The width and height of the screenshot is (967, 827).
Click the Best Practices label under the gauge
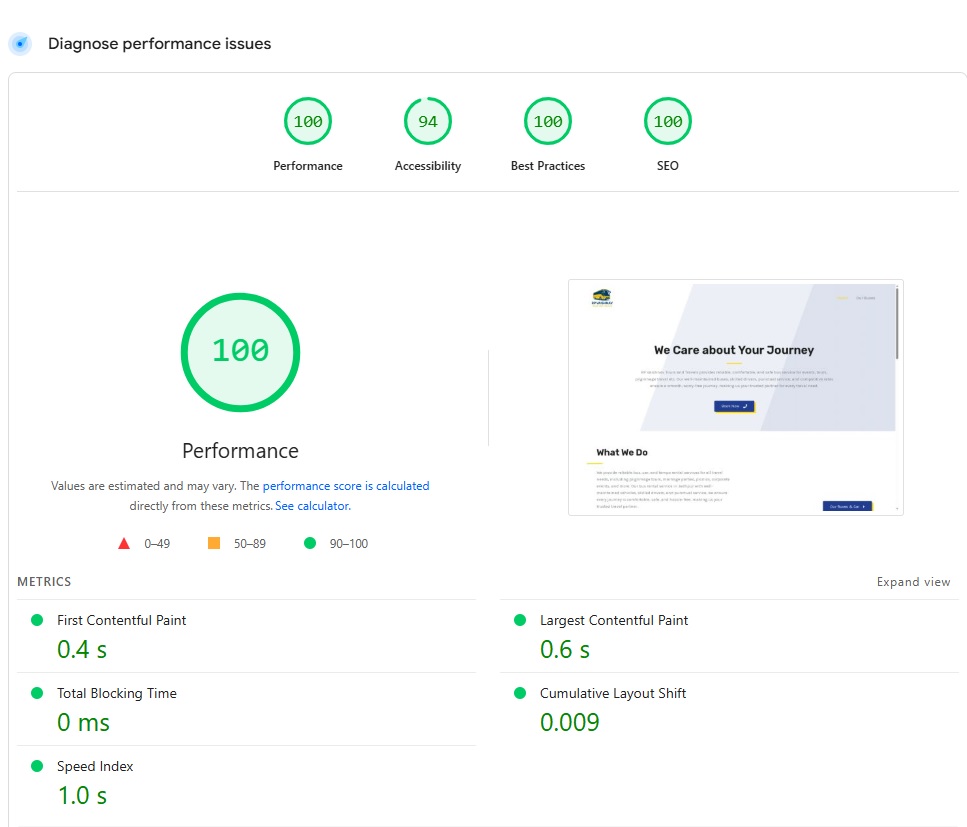[548, 166]
